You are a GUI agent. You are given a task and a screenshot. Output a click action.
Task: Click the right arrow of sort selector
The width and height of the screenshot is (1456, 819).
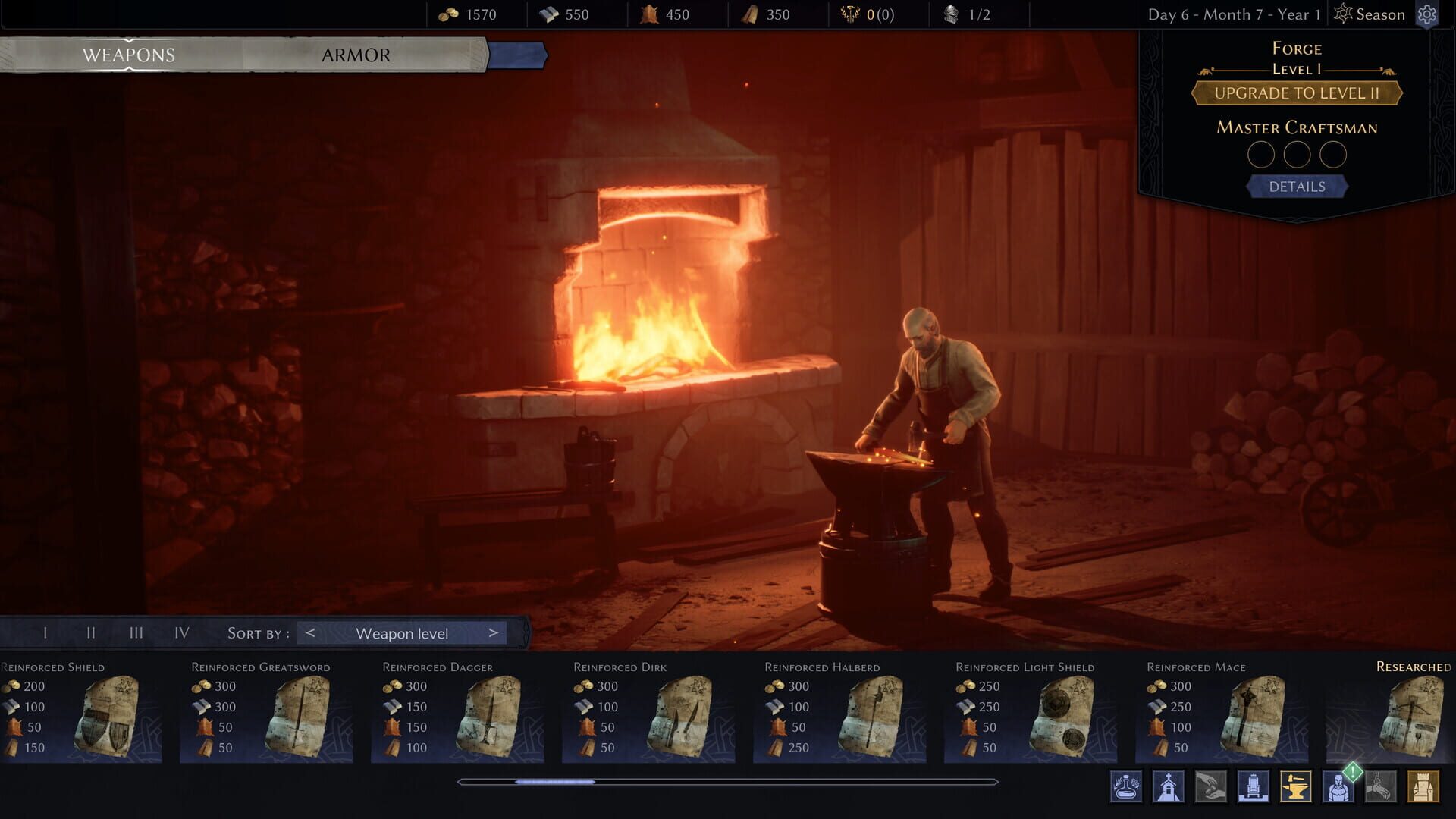493,632
